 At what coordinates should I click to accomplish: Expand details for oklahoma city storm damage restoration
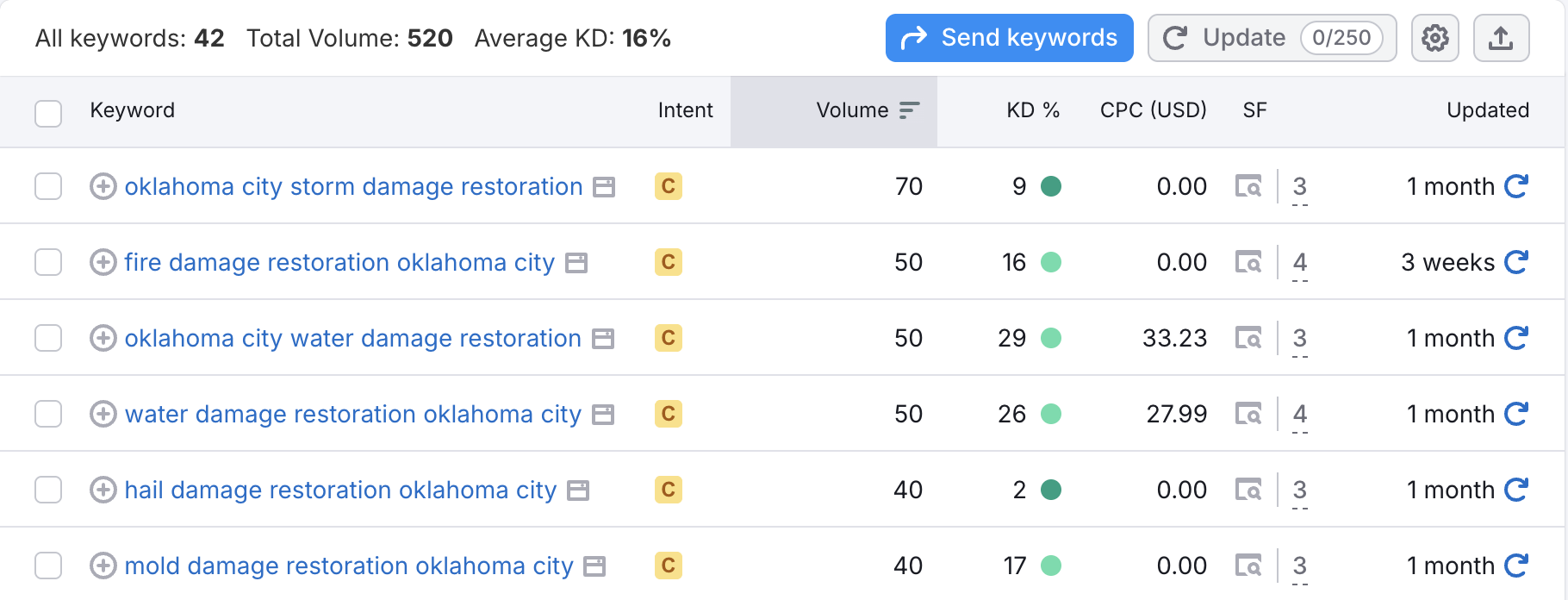(103, 186)
